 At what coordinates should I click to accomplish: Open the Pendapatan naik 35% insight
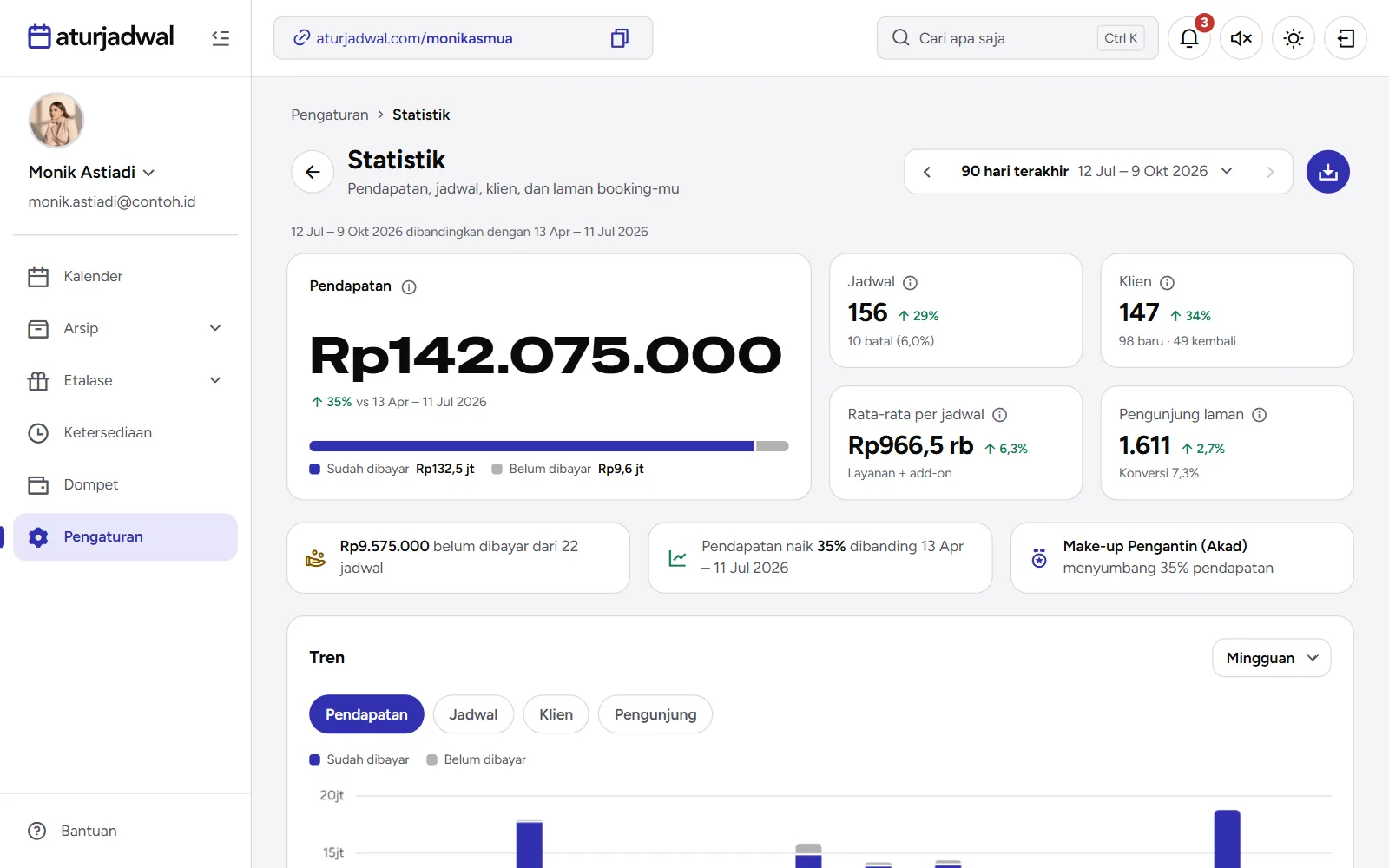[820, 558]
